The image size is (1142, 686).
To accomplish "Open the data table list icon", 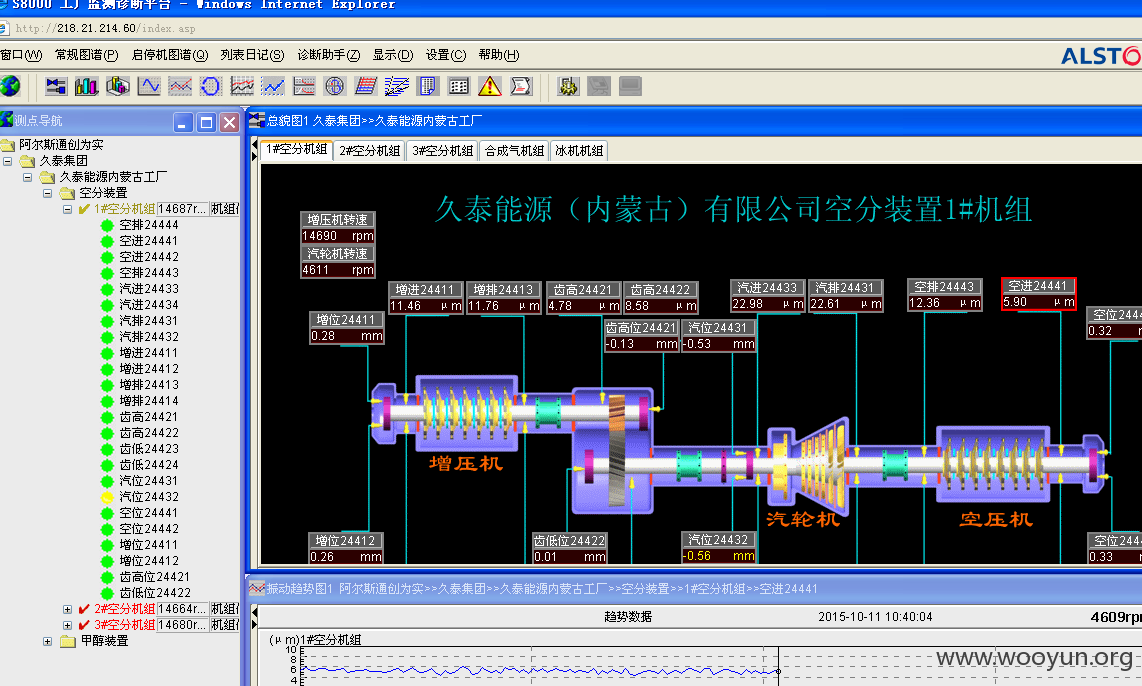I will [459, 87].
